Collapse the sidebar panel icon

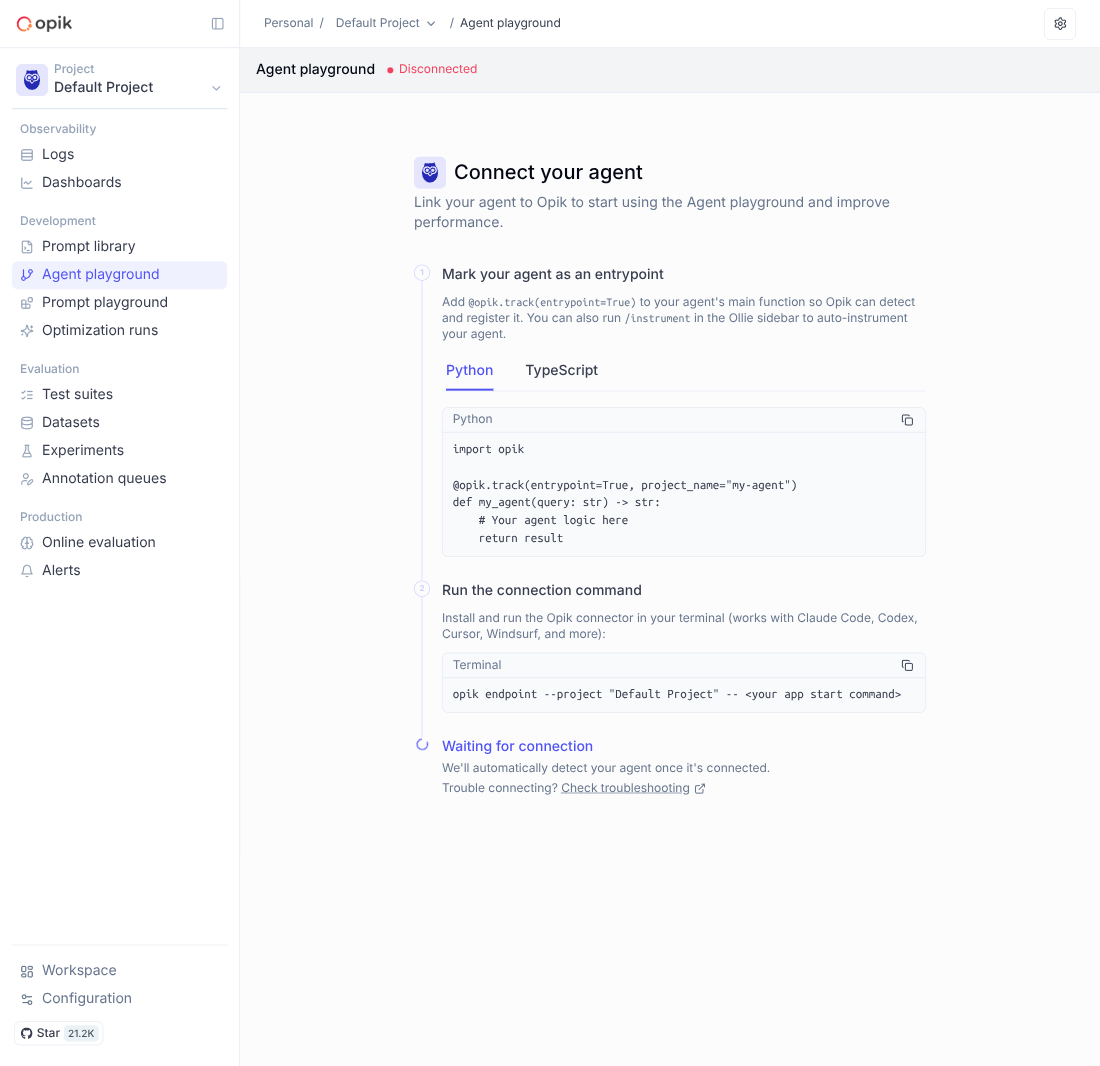tap(217, 24)
